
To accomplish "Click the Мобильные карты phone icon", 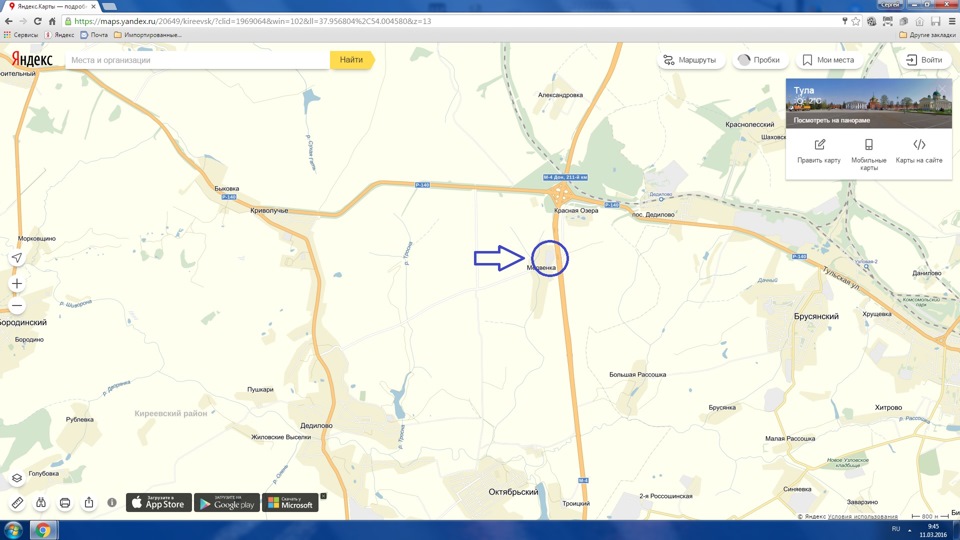I will (868, 144).
